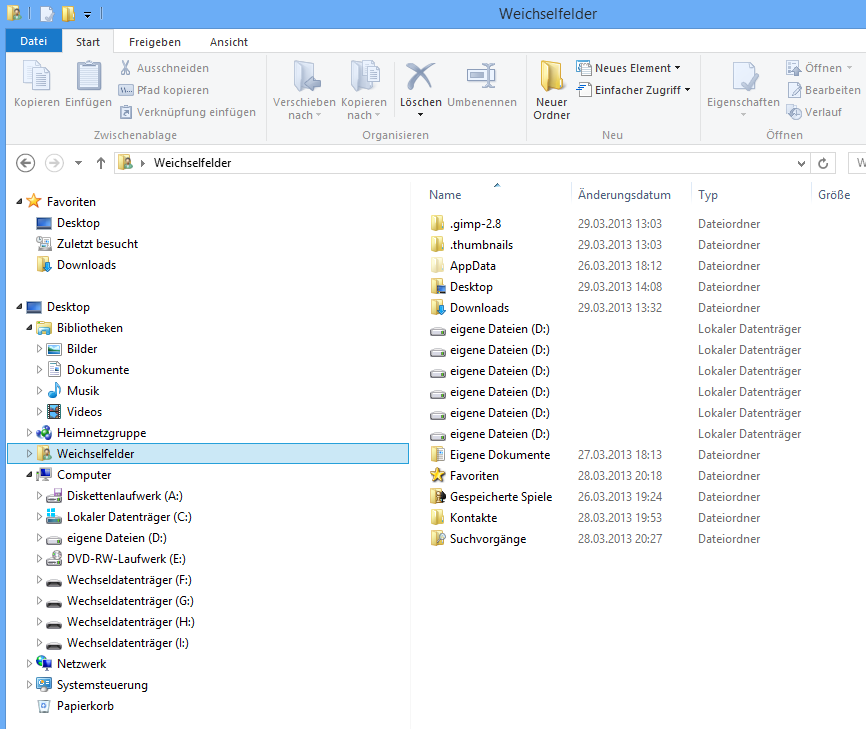Open quick access toolbar customize arrow
This screenshot has width=866, height=729.
click(87, 15)
